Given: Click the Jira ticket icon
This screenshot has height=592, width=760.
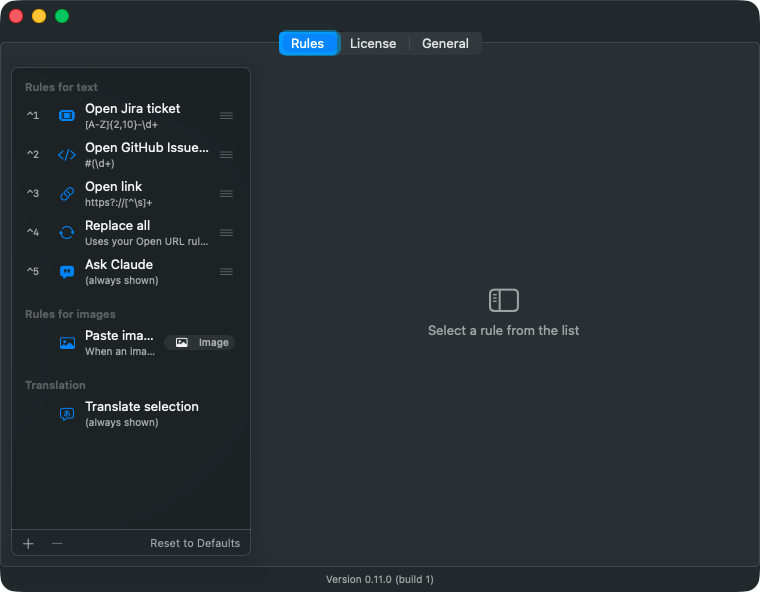Looking at the screenshot, I should click(67, 115).
